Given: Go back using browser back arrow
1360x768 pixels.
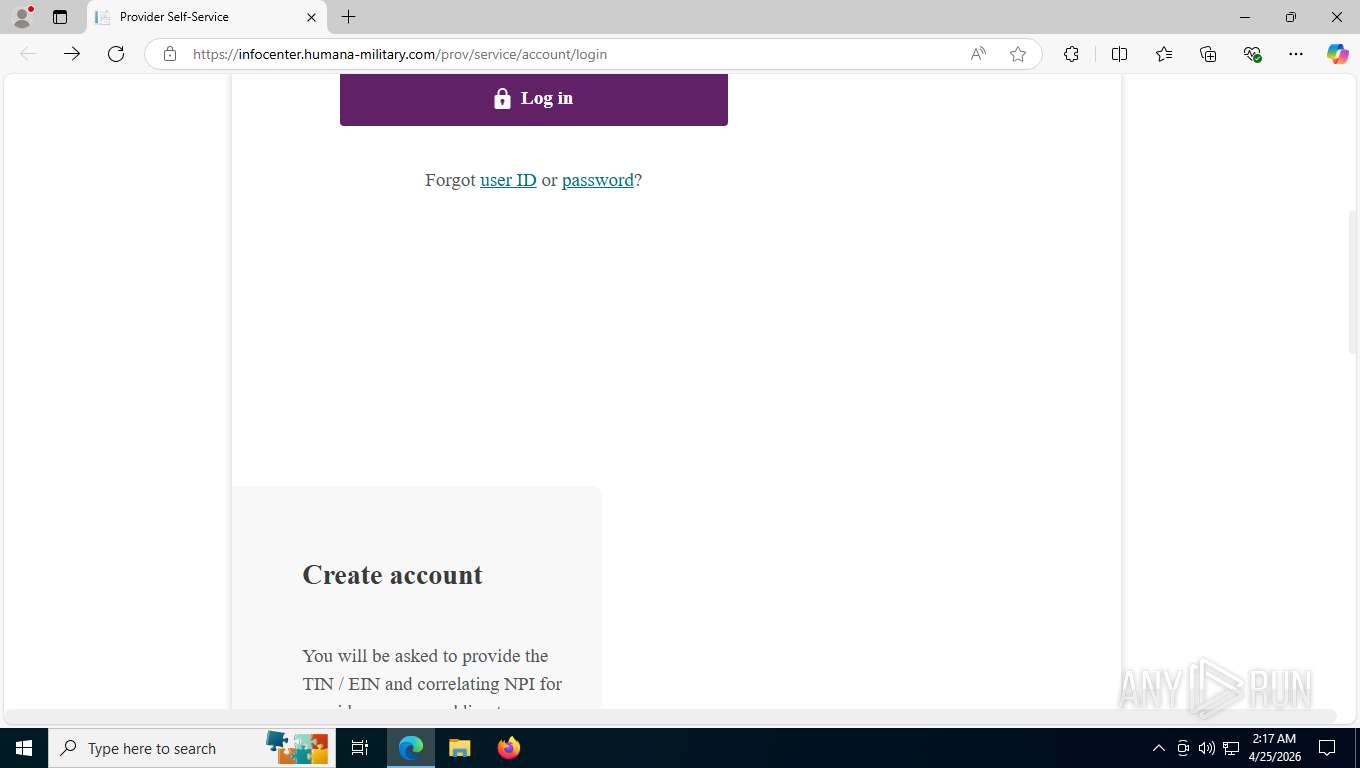Looking at the screenshot, I should (x=28, y=54).
